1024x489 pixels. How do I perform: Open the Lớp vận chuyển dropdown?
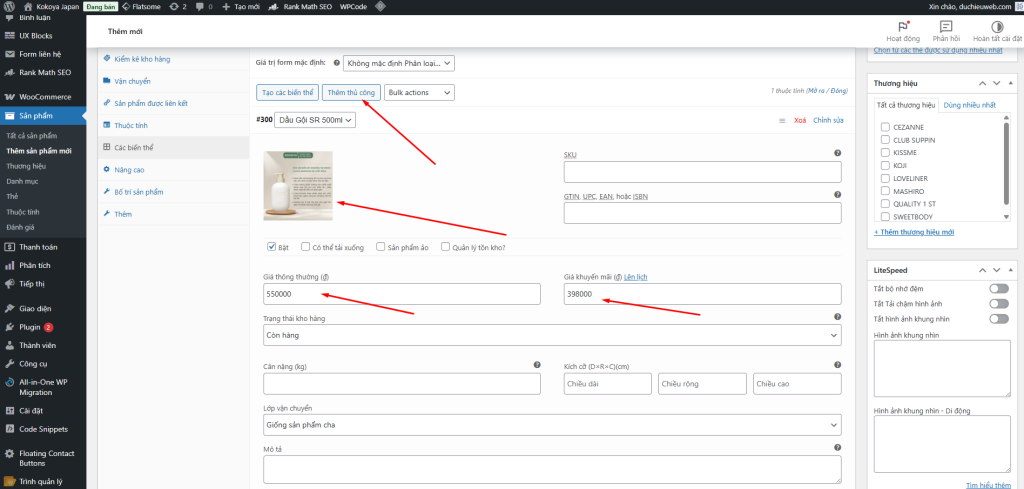[552, 425]
